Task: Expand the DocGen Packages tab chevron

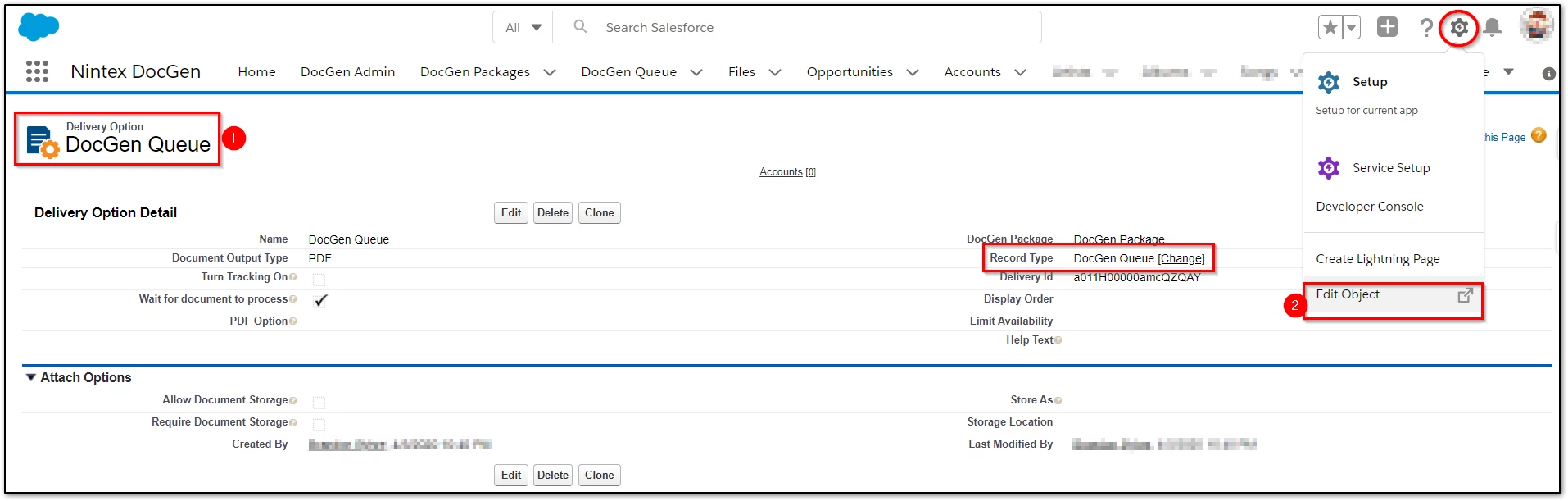Action: pos(550,72)
